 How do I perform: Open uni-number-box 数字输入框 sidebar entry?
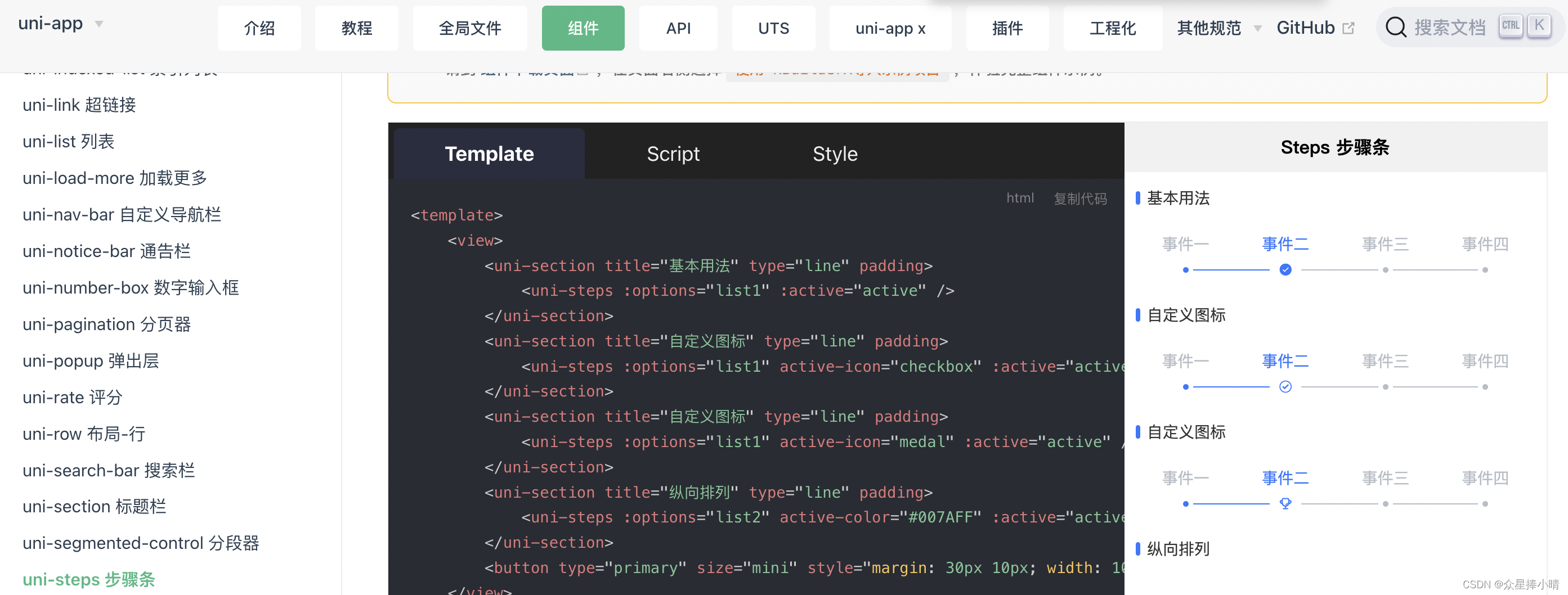coord(130,287)
